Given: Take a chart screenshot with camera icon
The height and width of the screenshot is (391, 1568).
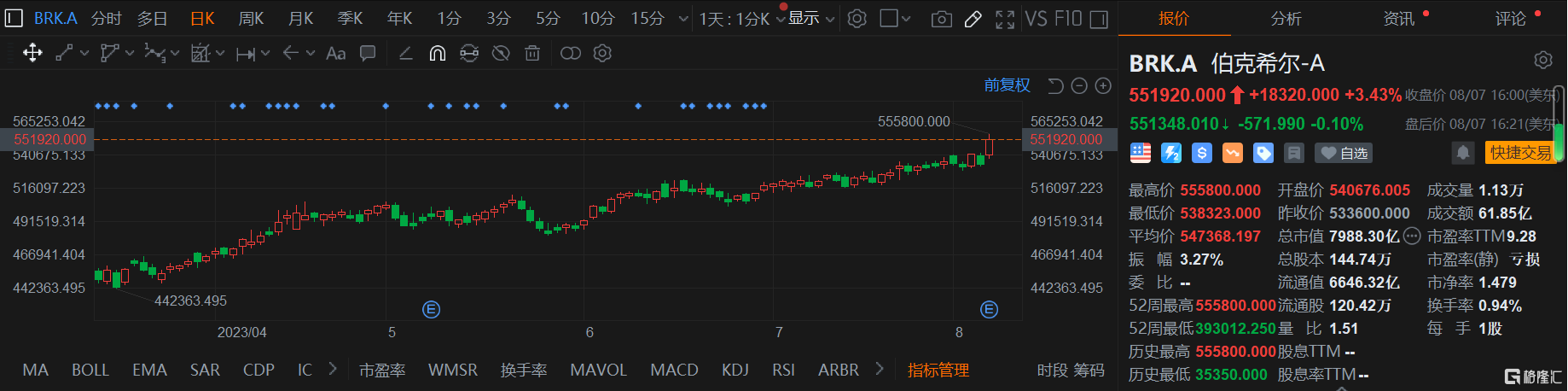Looking at the screenshot, I should (x=942, y=19).
